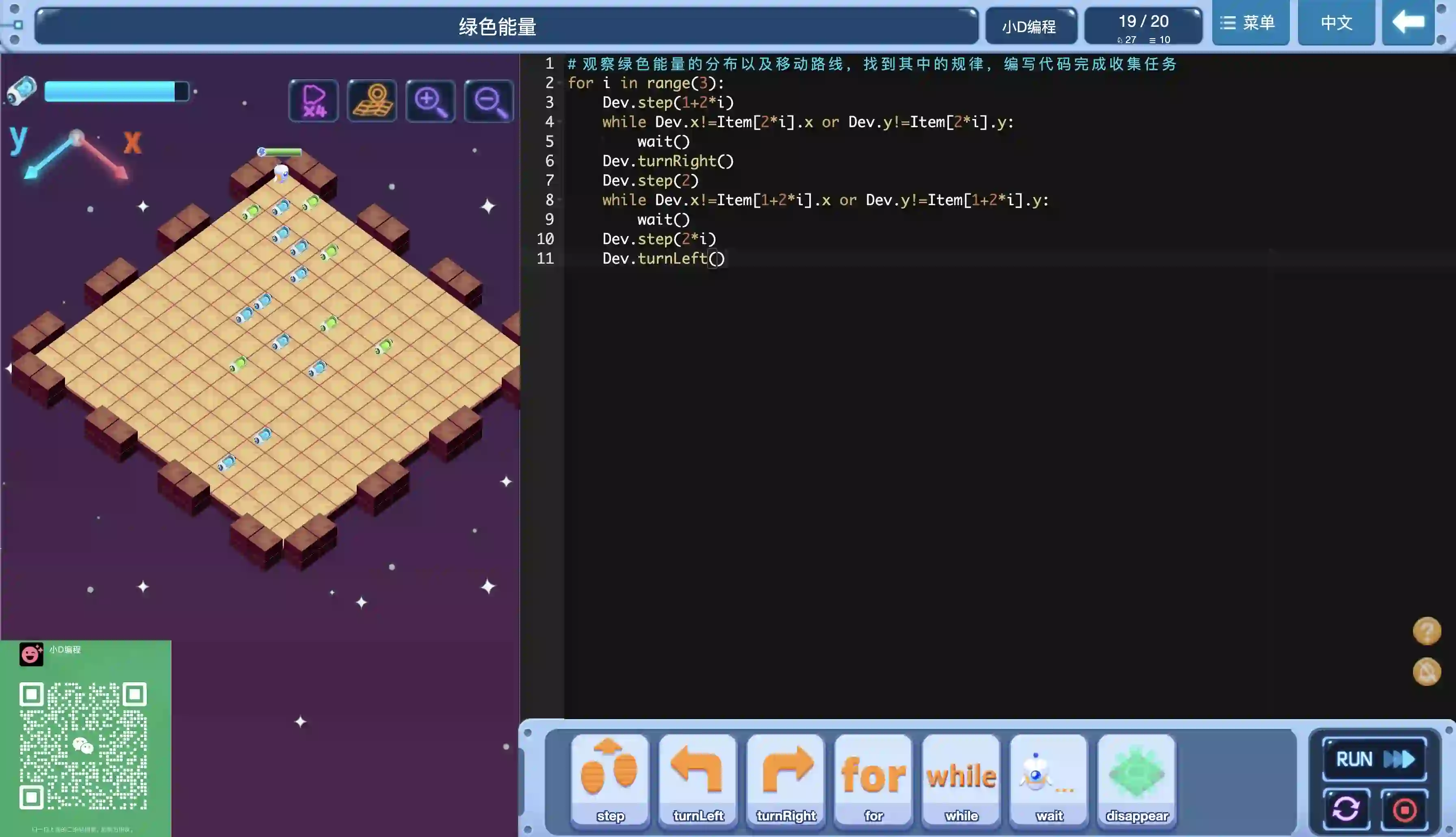Screen dimensions: 1456x837
Task: Stop the running program
Action: [1405, 810]
